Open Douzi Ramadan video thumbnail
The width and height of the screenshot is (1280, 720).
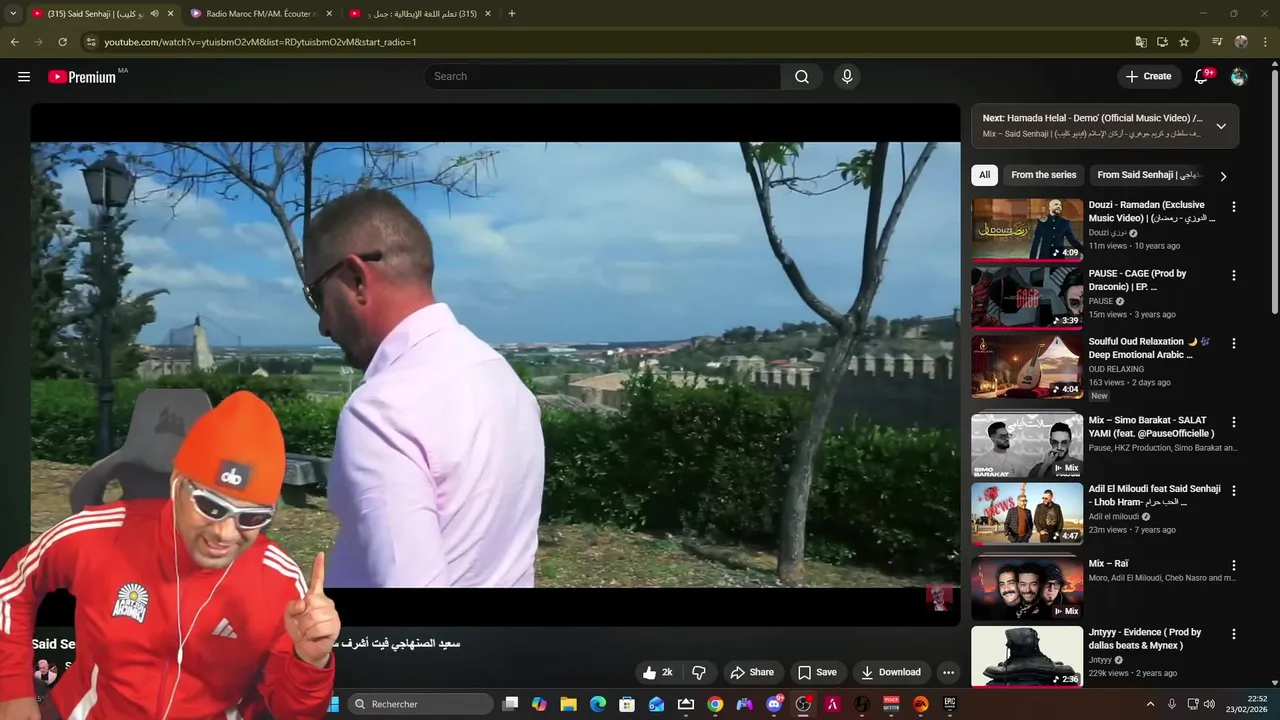click(x=1027, y=229)
